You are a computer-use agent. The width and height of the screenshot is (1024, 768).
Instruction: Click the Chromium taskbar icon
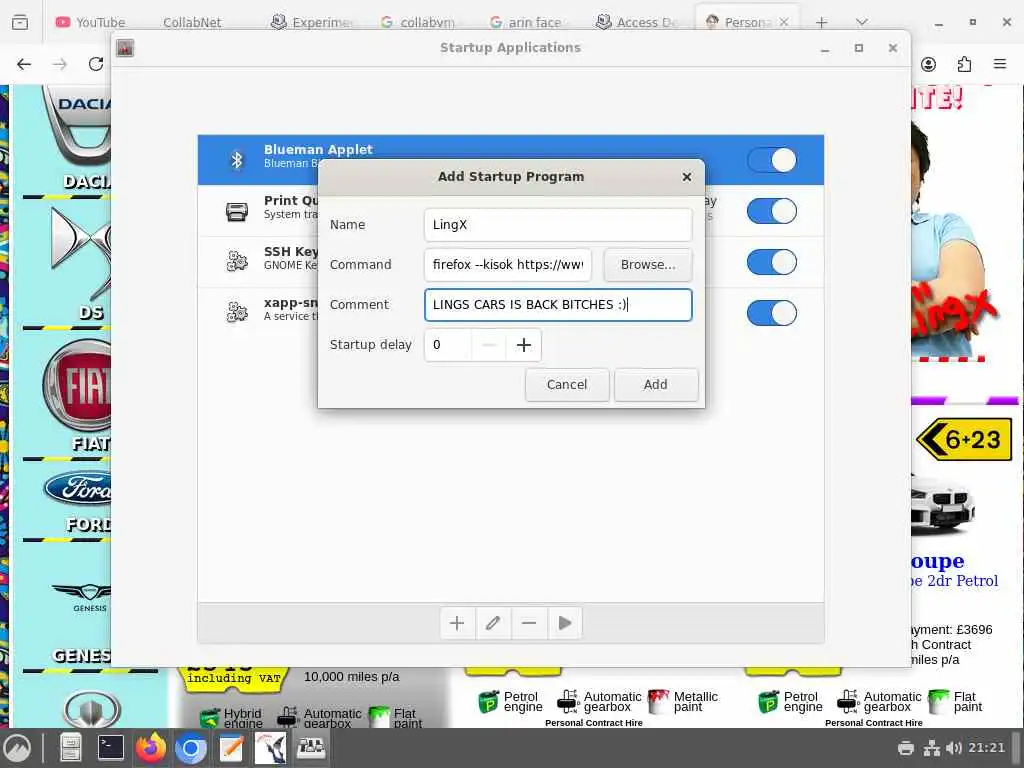pyautogui.click(x=191, y=748)
